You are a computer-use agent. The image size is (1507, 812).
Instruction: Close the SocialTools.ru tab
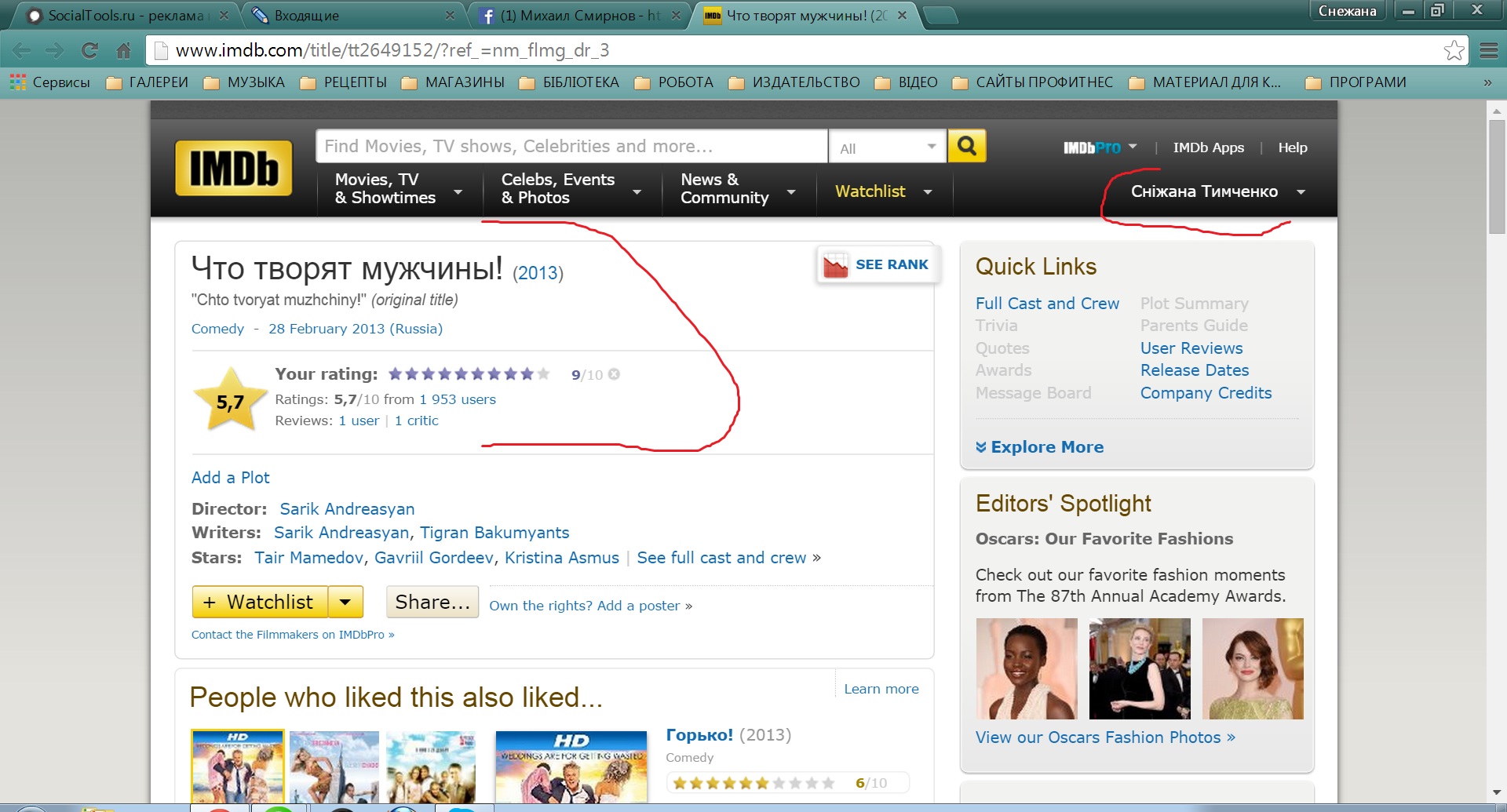pyautogui.click(x=224, y=15)
